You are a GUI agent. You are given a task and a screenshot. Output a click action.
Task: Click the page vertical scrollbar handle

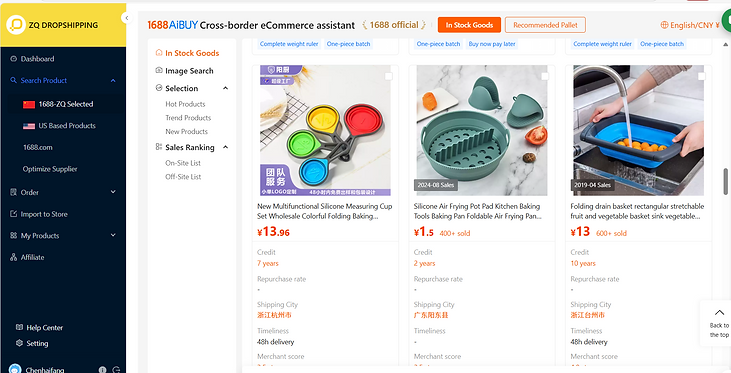(x=725, y=182)
